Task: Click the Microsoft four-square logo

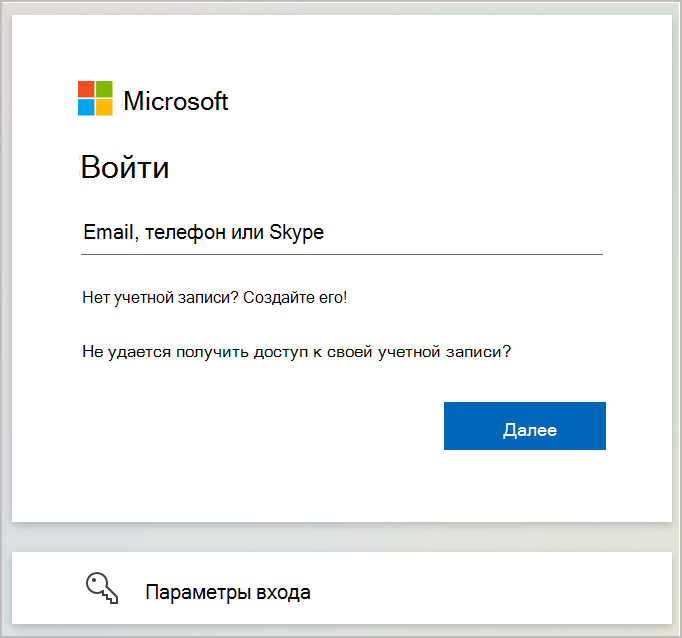Action: point(95,98)
